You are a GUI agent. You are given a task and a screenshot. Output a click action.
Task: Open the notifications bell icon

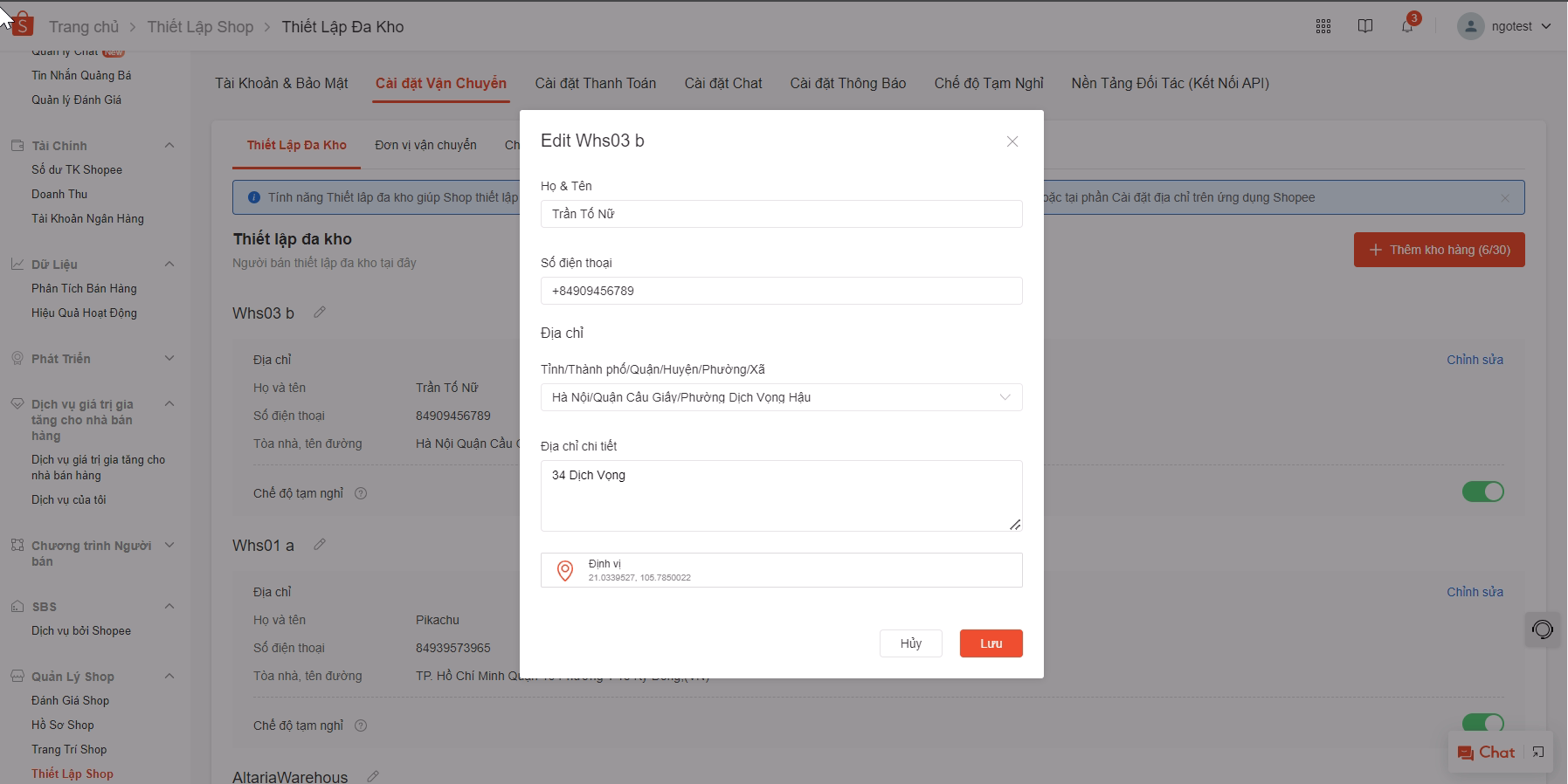(x=1407, y=26)
